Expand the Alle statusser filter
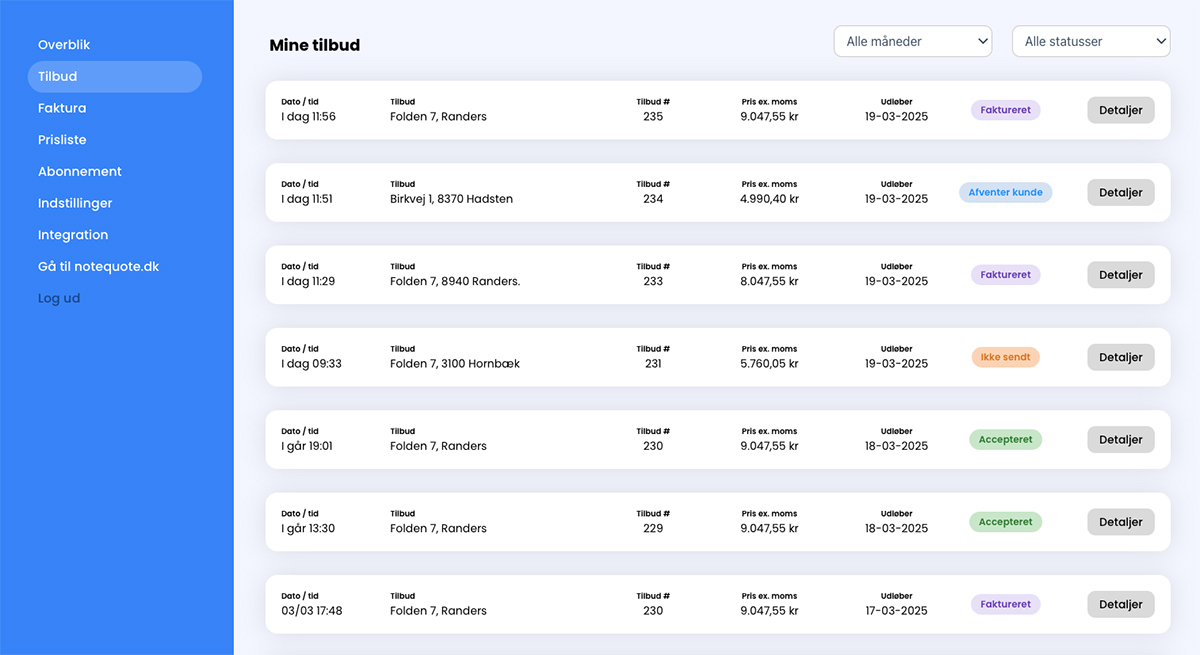This screenshot has width=1200, height=655. click(1090, 42)
